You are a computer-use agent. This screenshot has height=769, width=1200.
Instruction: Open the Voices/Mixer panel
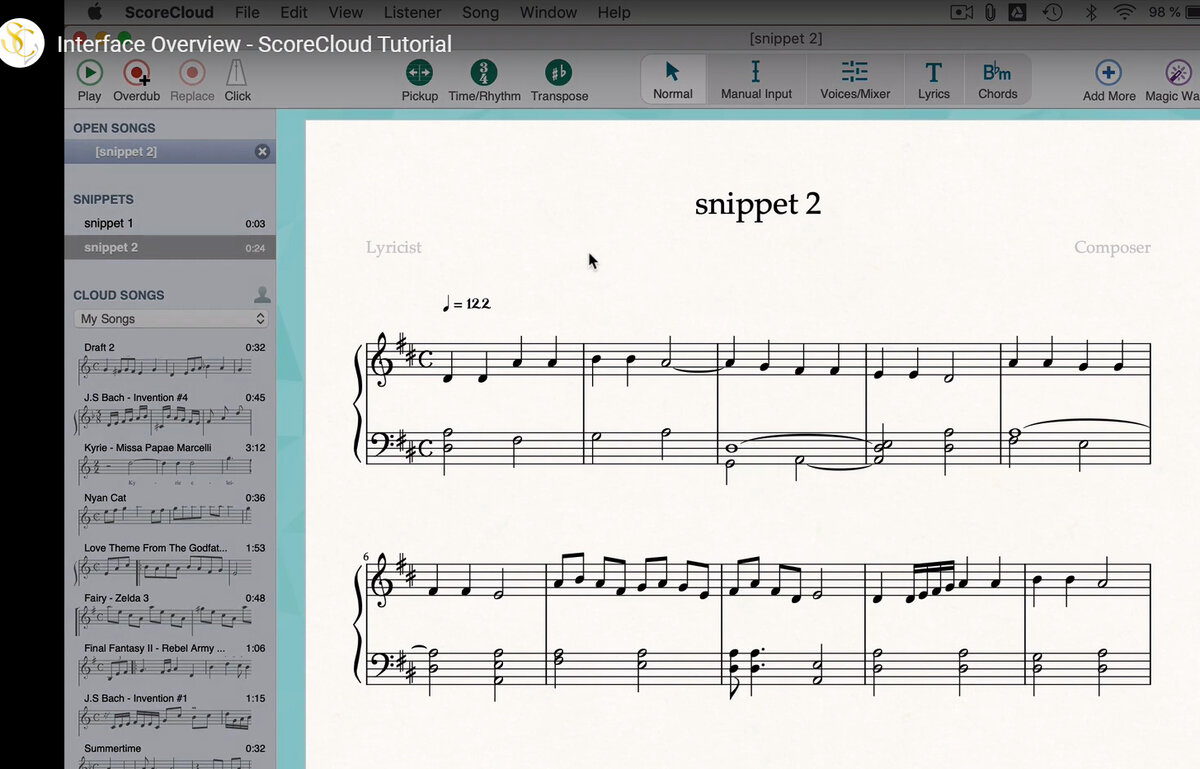click(855, 79)
